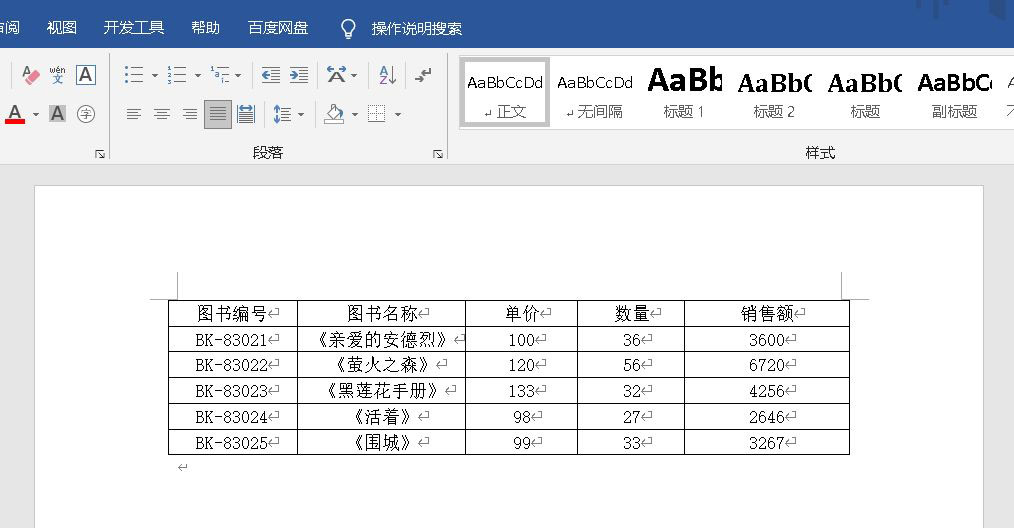Screen dimensions: 1014x528
Task: Open Font dialog launcher
Action: pos(100,153)
